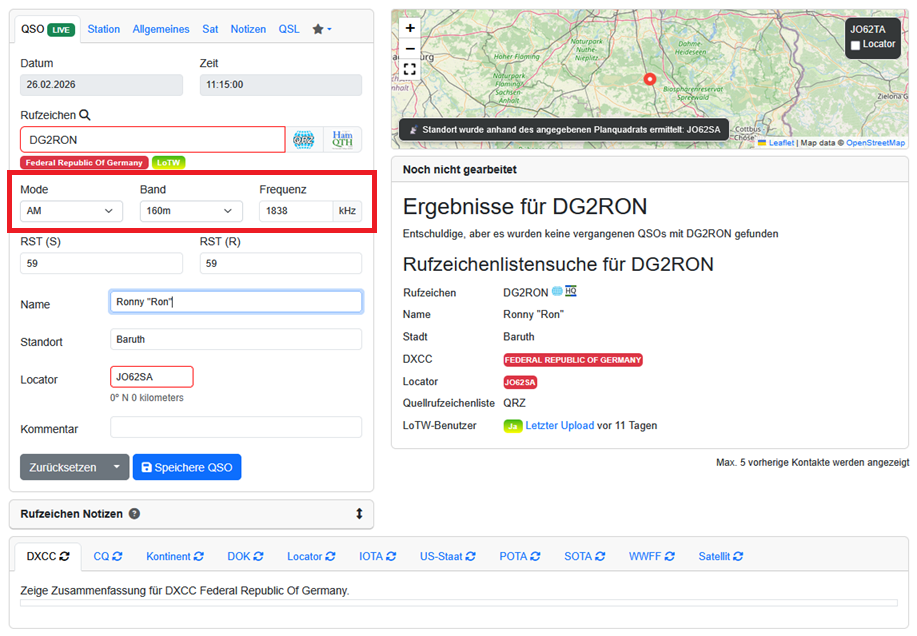Viewport: 917px width, 636px height.
Task: Toggle map fullscreen view
Action: tap(410, 69)
